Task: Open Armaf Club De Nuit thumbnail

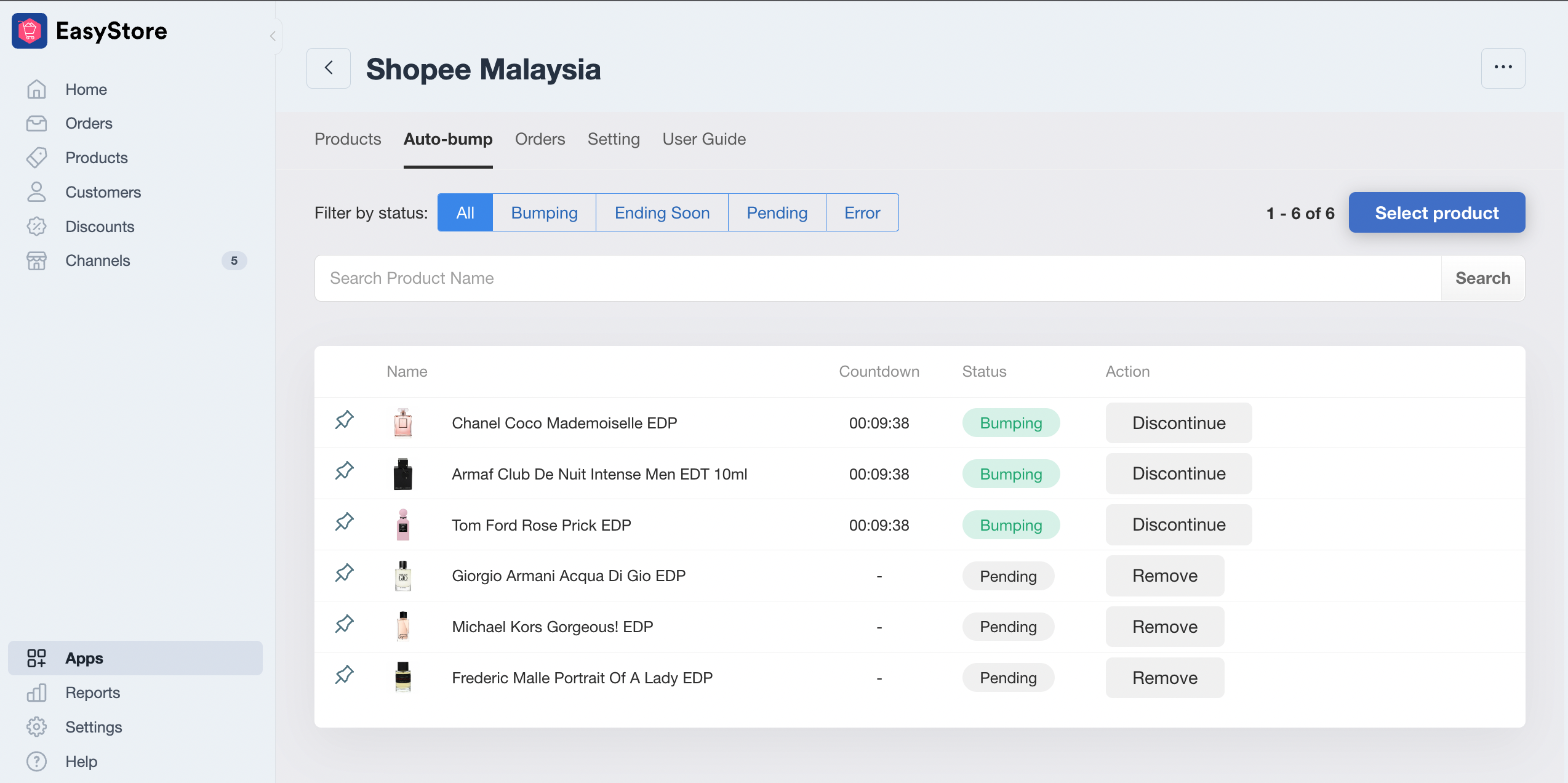Action: tap(403, 474)
